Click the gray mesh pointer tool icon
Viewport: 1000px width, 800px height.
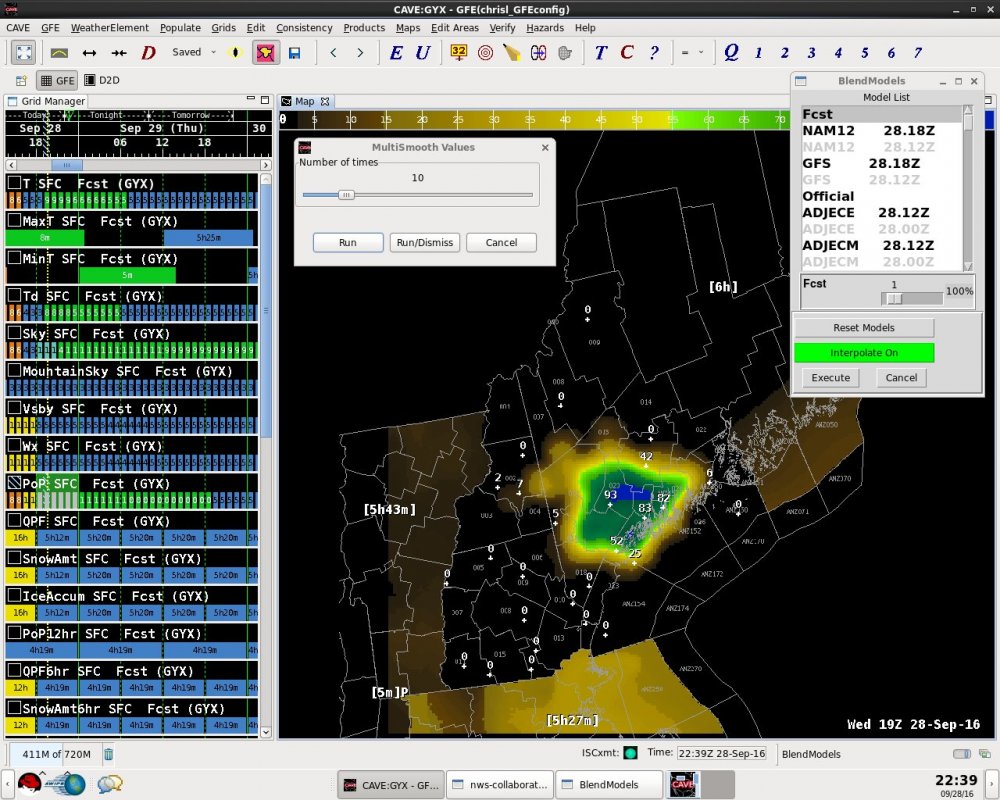[x=565, y=53]
